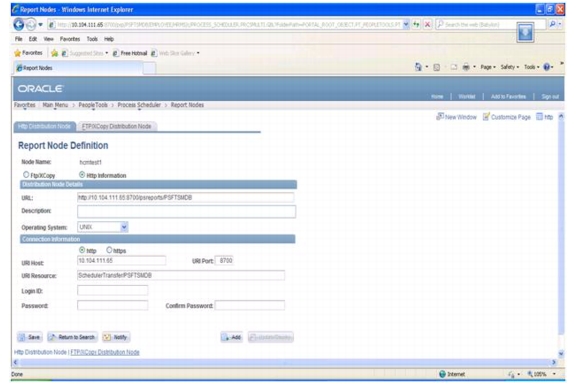Click the search magnifier icon
The width and height of the screenshot is (576, 384).
pos(552,24)
